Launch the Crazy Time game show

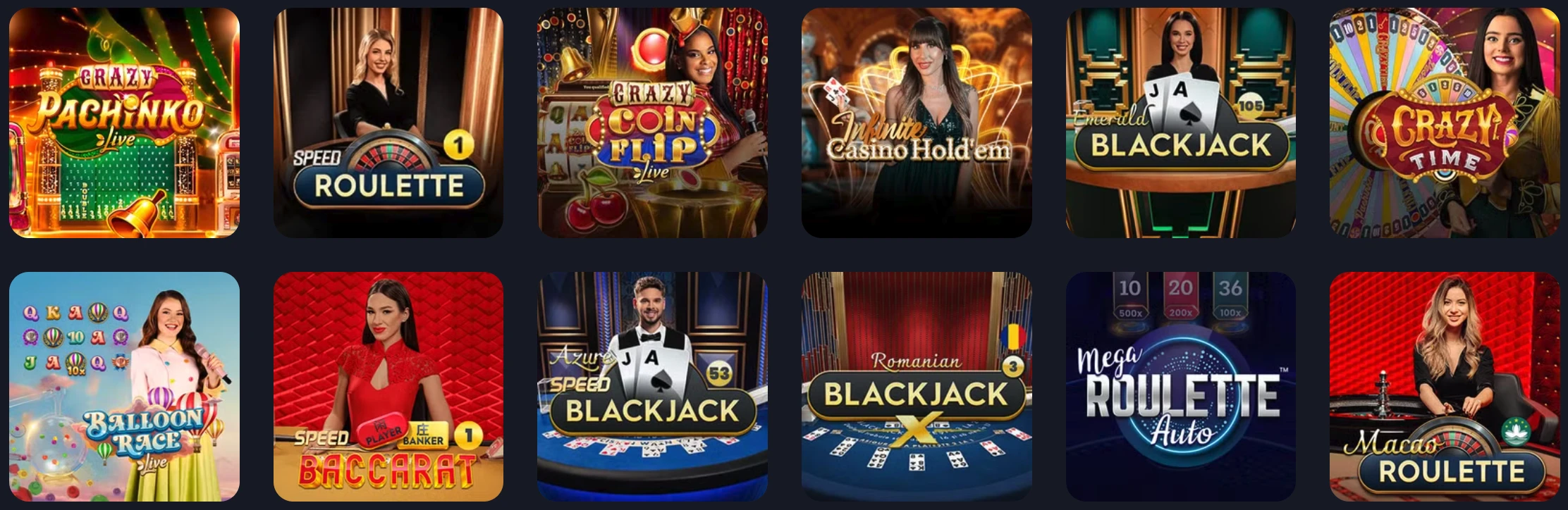pyautogui.click(x=1445, y=123)
